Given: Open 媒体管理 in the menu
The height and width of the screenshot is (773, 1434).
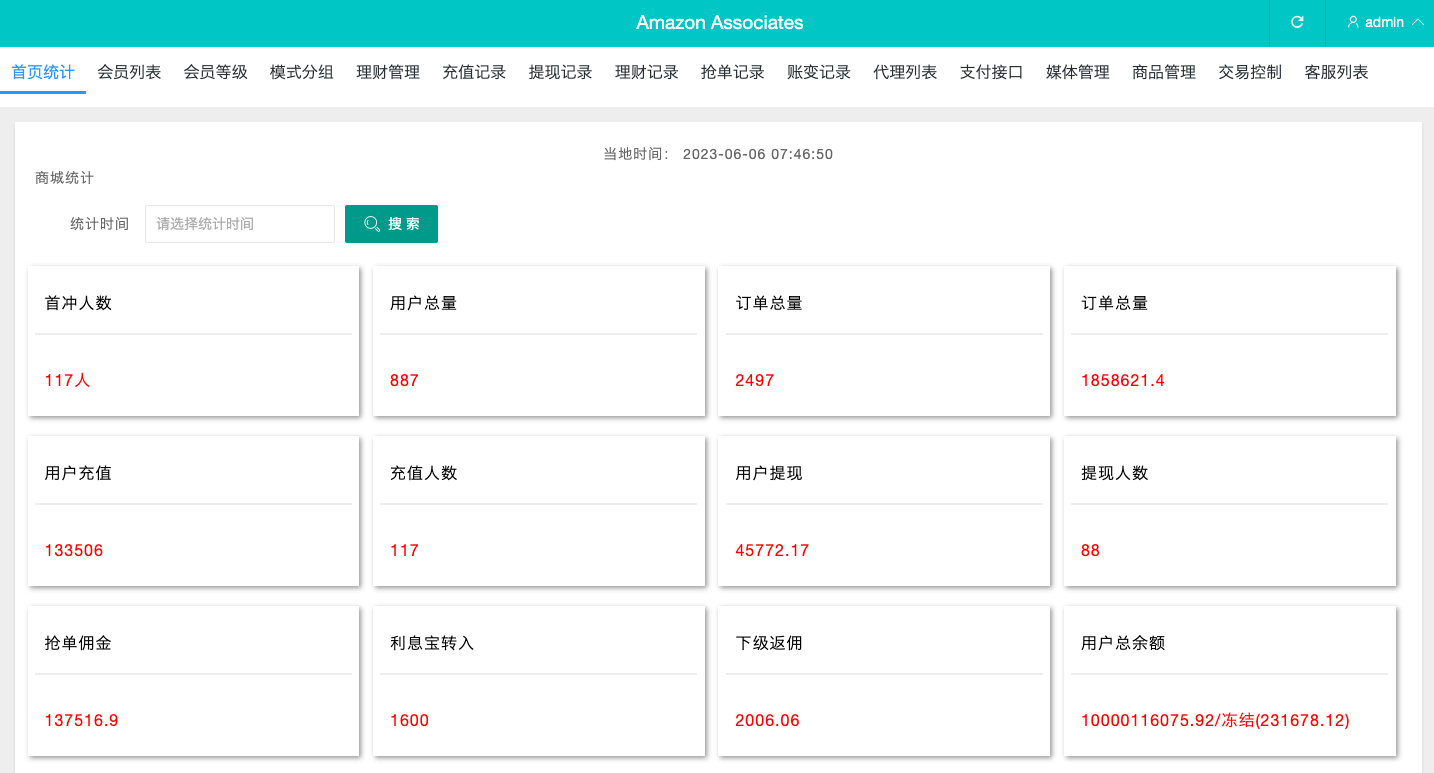Looking at the screenshot, I should click(1077, 72).
